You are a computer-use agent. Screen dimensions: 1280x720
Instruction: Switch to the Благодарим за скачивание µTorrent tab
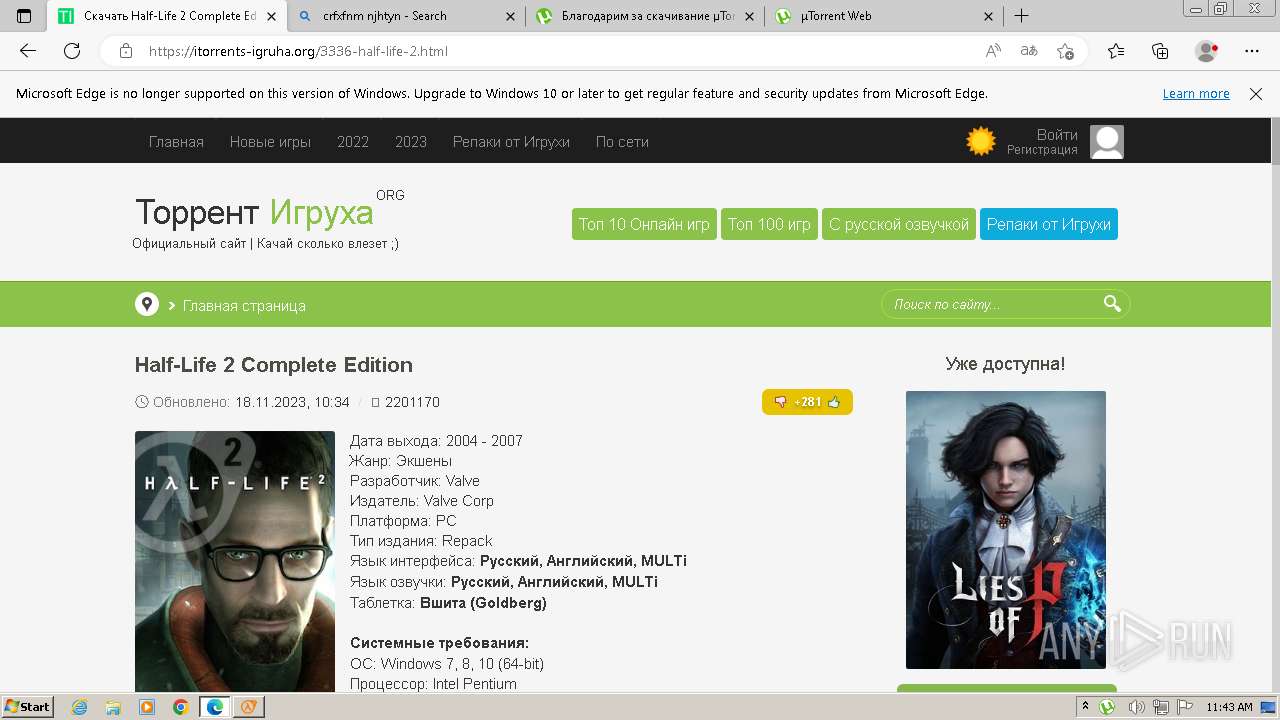click(645, 16)
